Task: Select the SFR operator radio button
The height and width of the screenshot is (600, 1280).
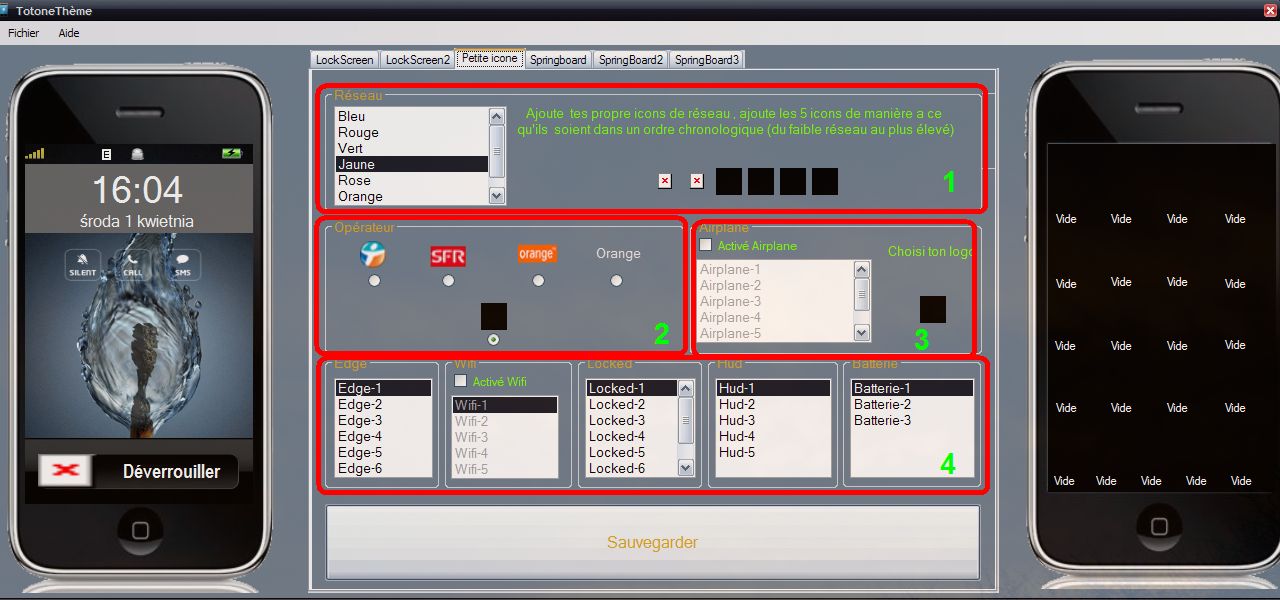Action: click(x=448, y=281)
